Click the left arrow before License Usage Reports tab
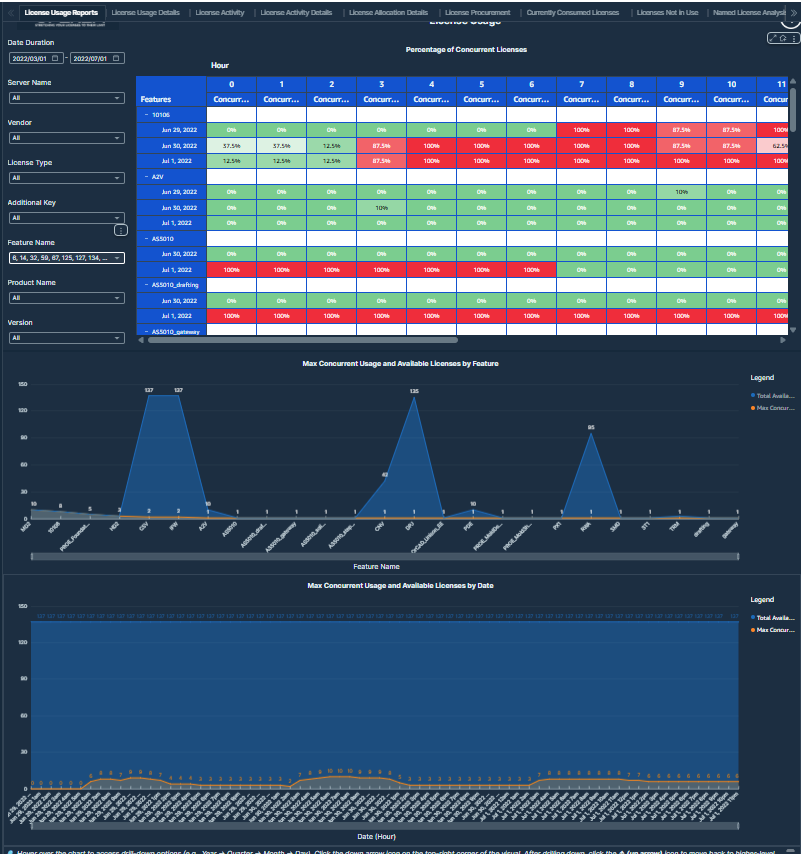Viewport: 801px width, 854px height. pyautogui.click(x=9, y=11)
